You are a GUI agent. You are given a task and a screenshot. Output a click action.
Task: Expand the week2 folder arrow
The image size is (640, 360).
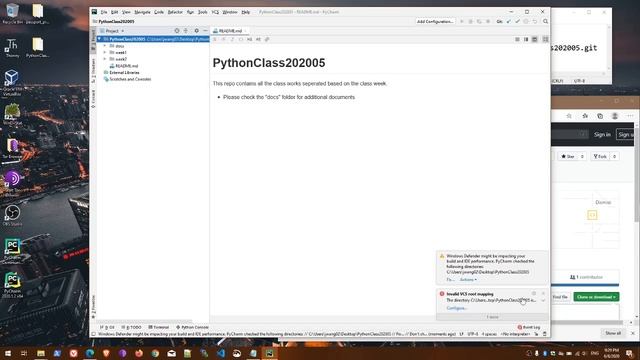click(x=105, y=59)
